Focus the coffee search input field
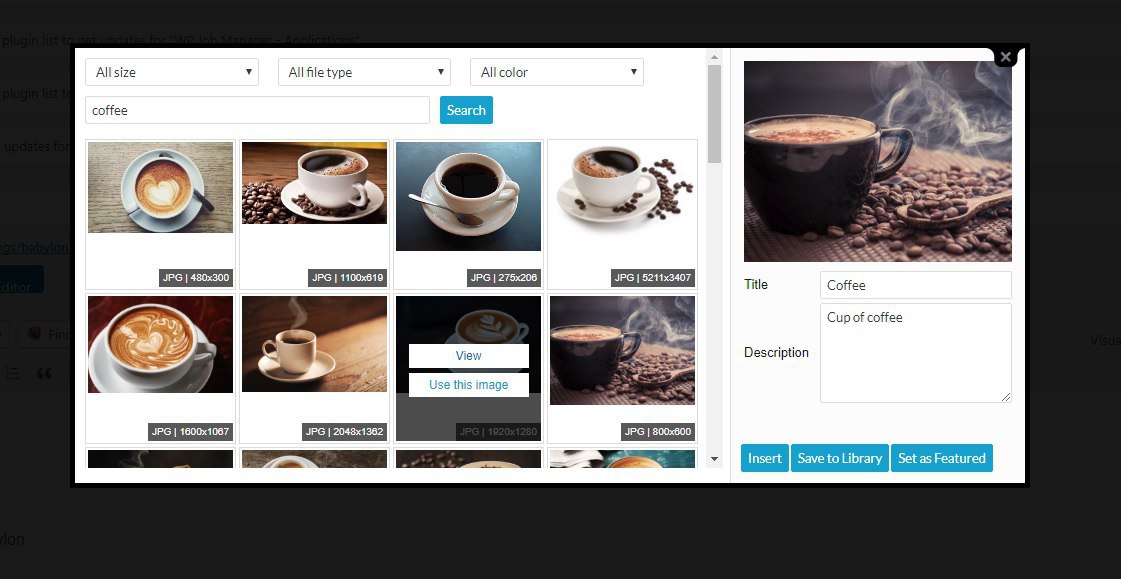Image resolution: width=1121 pixels, height=579 pixels. (257, 110)
